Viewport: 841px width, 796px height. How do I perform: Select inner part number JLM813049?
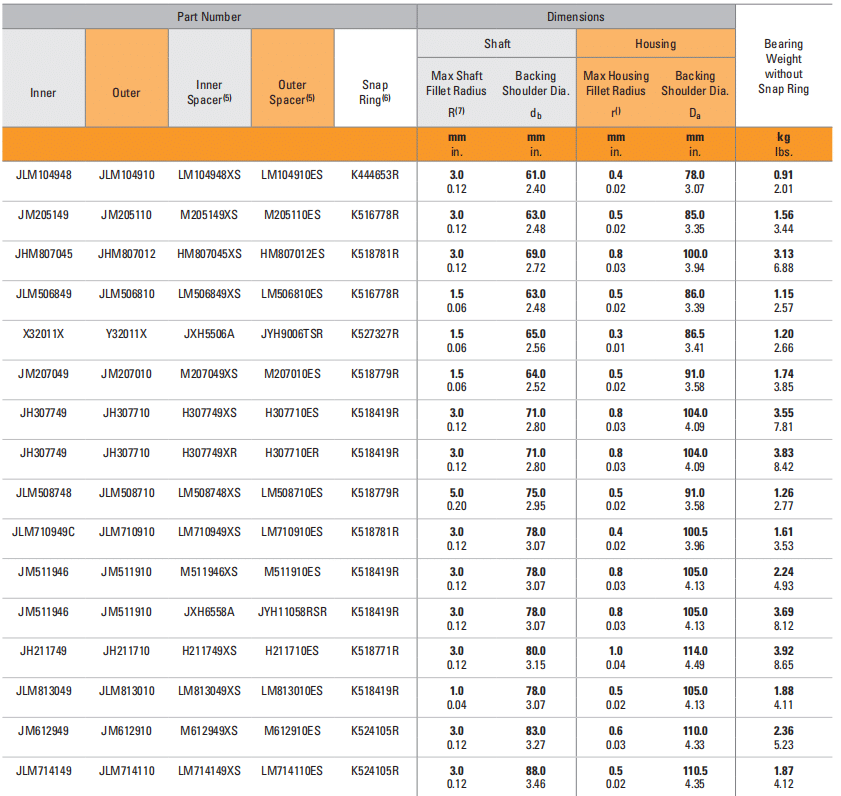click(44, 691)
